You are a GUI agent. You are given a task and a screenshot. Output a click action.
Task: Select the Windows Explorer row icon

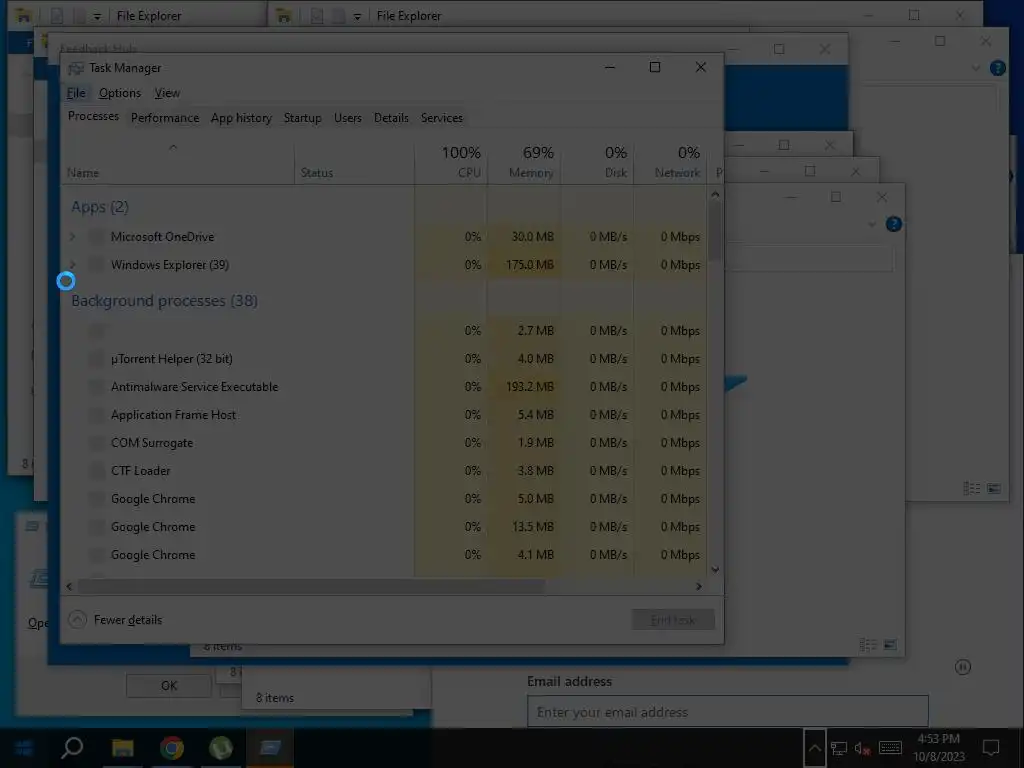click(96, 264)
